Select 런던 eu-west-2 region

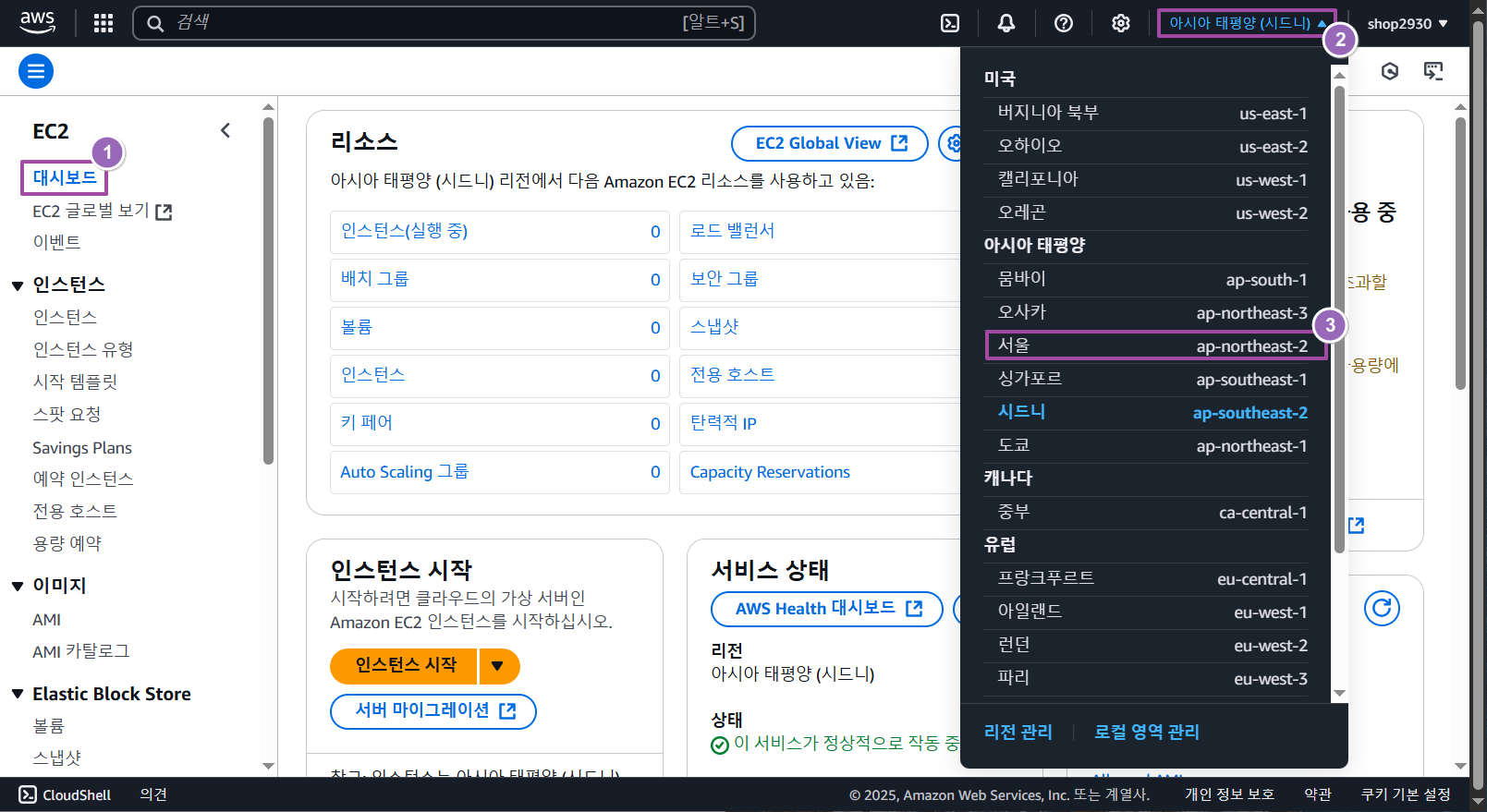pos(1152,645)
